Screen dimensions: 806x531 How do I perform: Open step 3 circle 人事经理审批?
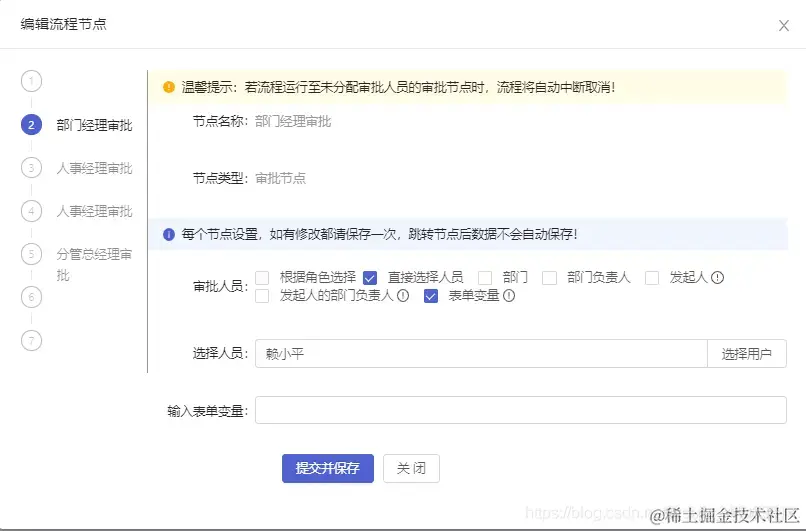click(31, 168)
